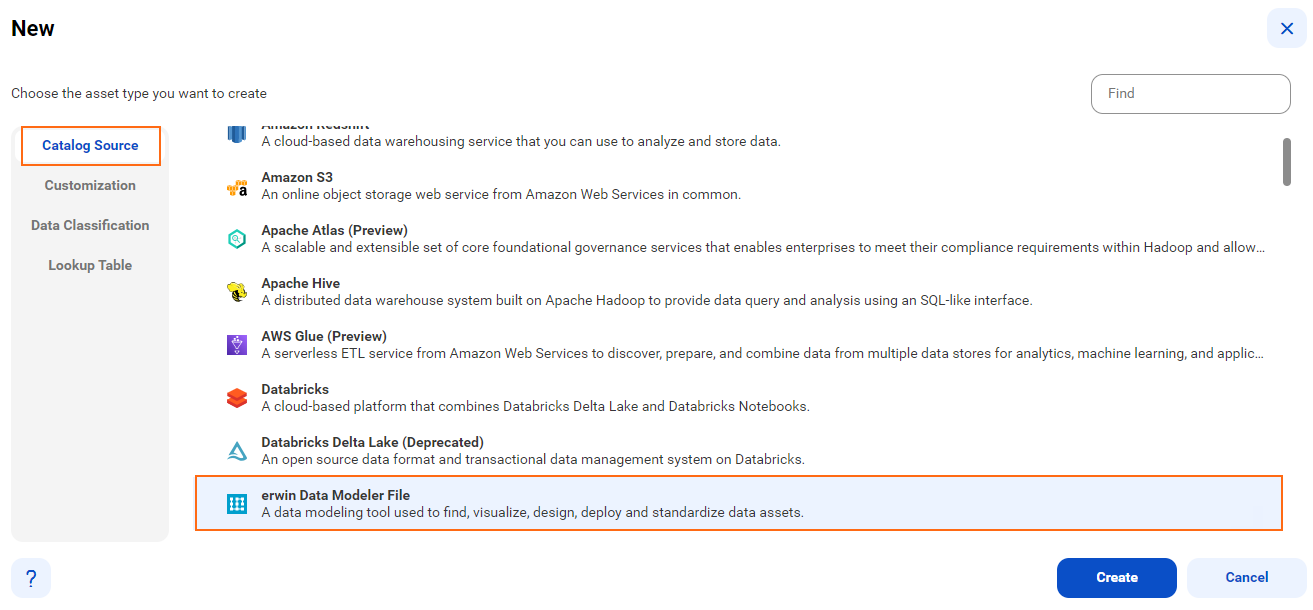The width and height of the screenshot is (1313, 610).
Task: Click the AWS Glue serverless ETL description
Action: [x=763, y=353]
